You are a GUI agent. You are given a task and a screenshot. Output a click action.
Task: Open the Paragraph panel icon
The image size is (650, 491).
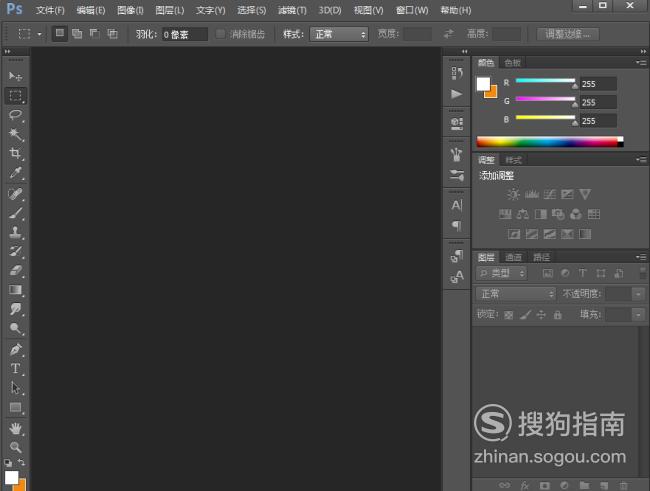(x=457, y=226)
